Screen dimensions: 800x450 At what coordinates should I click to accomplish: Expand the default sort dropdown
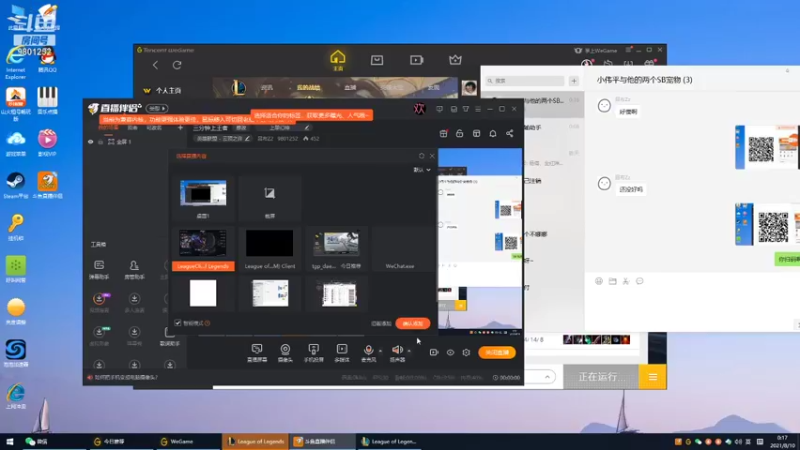point(422,170)
